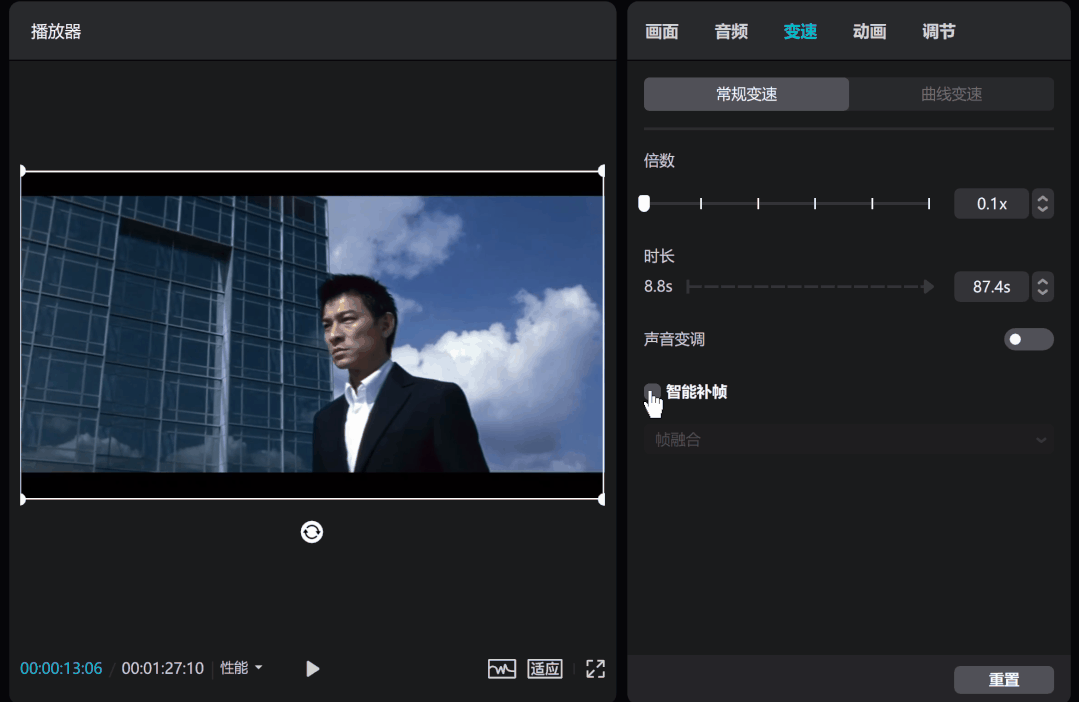Open the 帧融合 dropdown
Screen dimensions: 1079x702
point(848,440)
